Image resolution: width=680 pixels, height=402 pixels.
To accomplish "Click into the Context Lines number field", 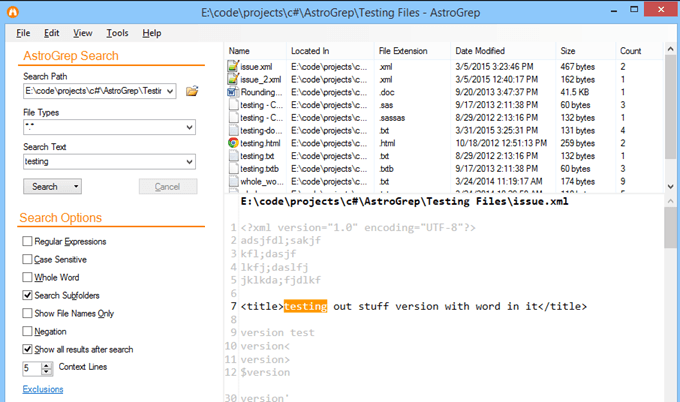I will (x=32, y=369).
